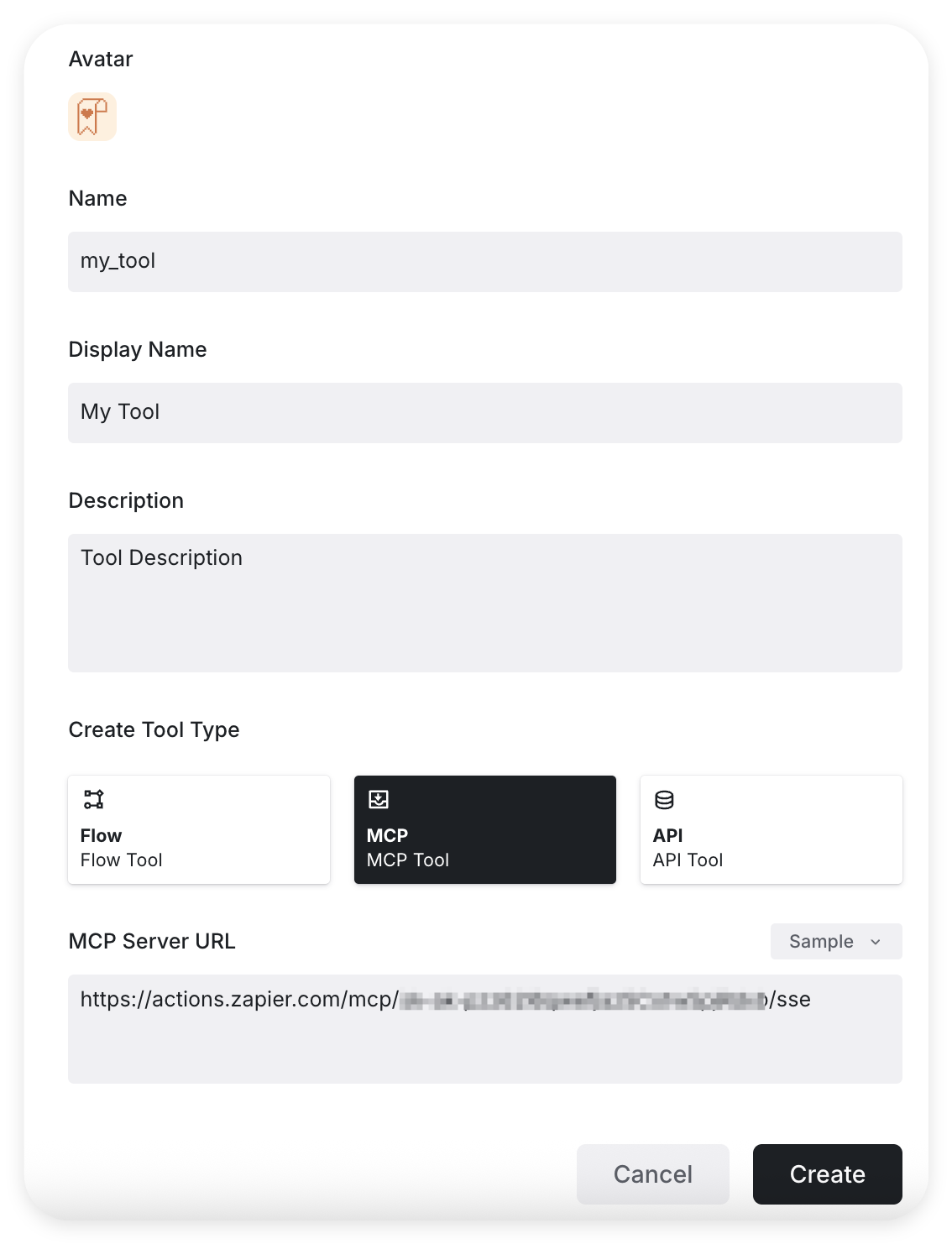
Task: Click the 'Create Tool Type' heading
Action: point(154,729)
